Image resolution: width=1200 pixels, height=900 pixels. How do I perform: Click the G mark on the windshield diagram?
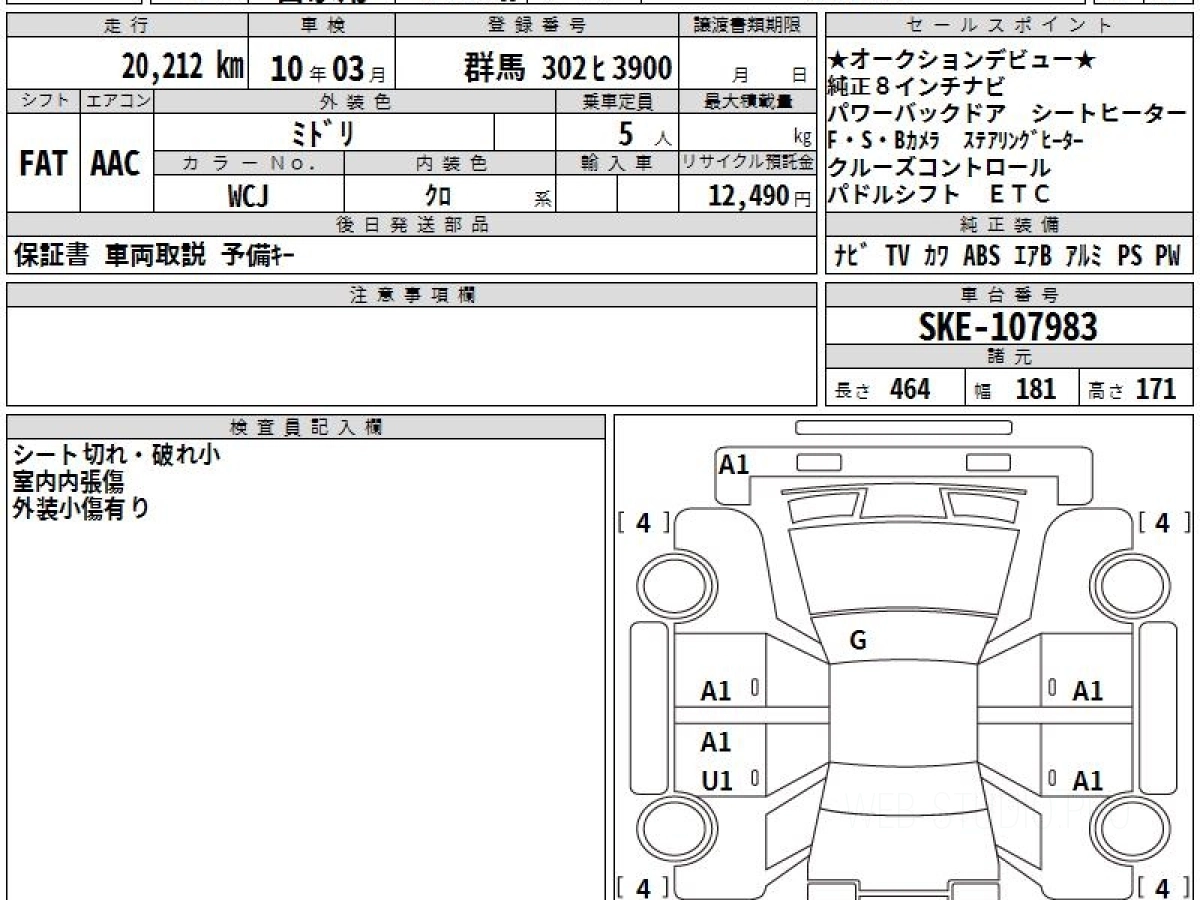[x=857, y=641]
